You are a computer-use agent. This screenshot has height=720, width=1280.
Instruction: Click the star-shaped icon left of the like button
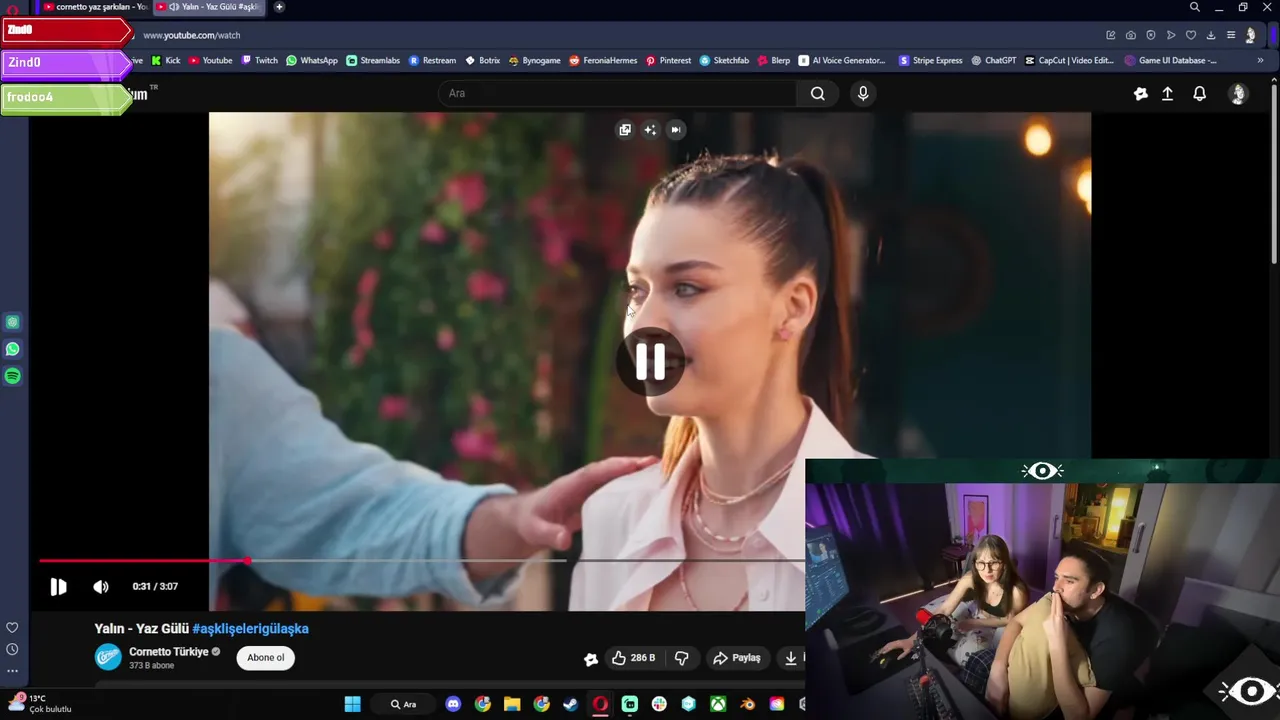coord(591,658)
